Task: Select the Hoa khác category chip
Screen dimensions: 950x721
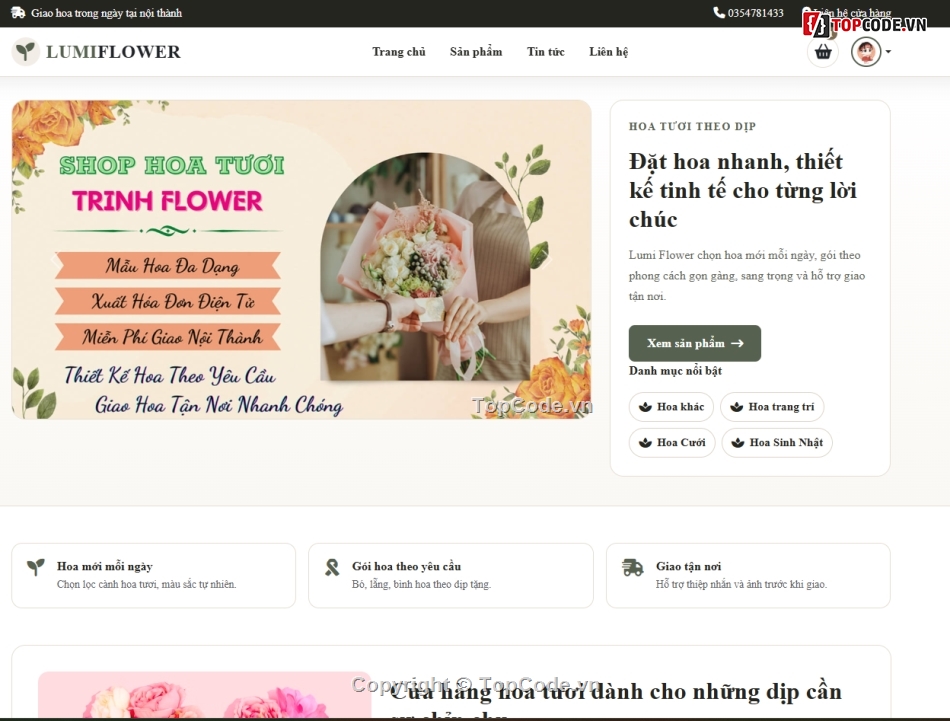Action: 671,407
